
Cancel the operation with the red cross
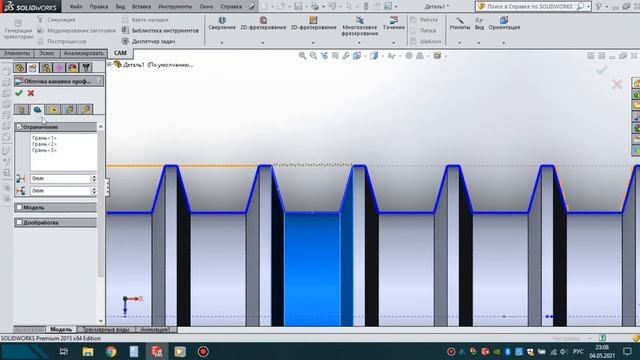click(31, 93)
